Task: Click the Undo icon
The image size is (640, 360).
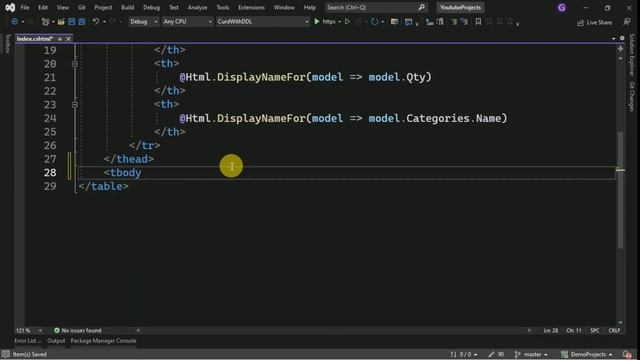Action: coord(96,22)
